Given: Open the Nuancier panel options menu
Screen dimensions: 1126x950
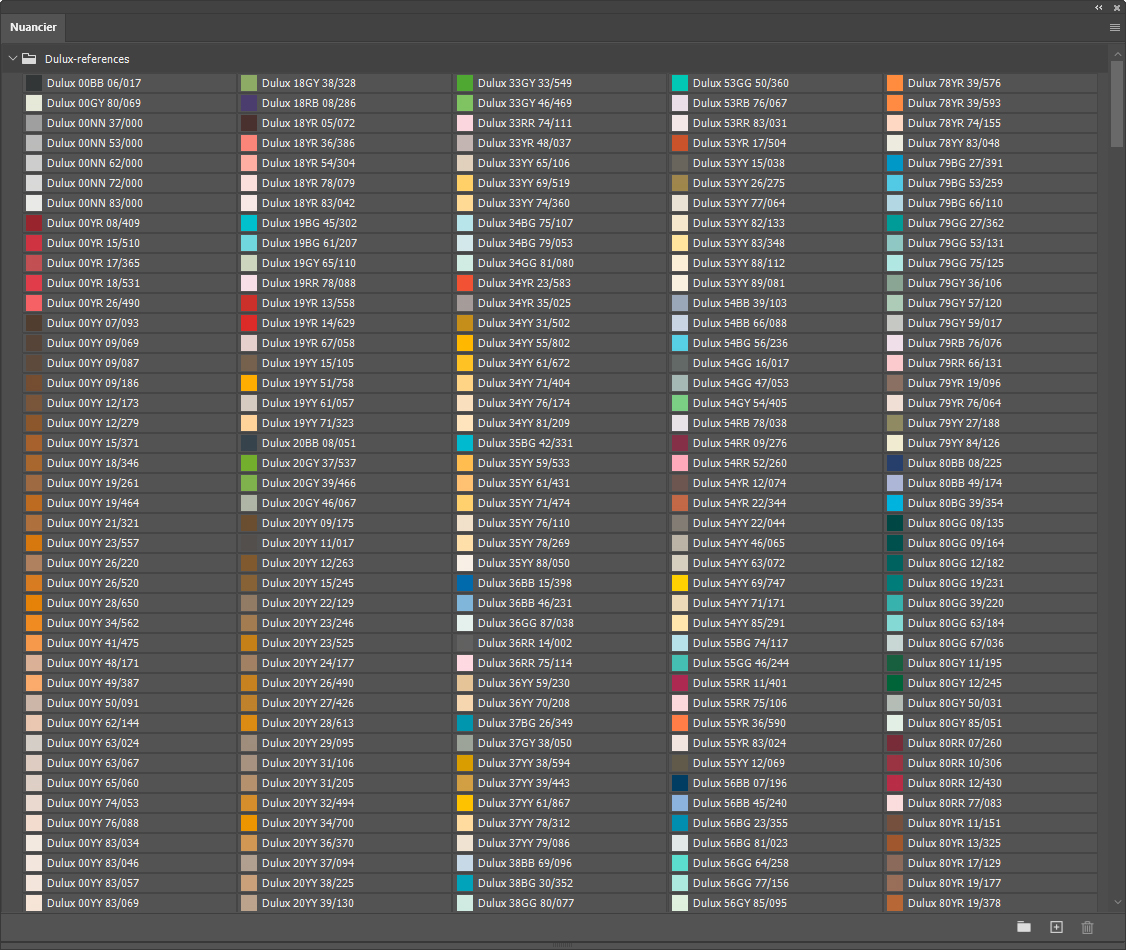Looking at the screenshot, I should (x=1114, y=28).
